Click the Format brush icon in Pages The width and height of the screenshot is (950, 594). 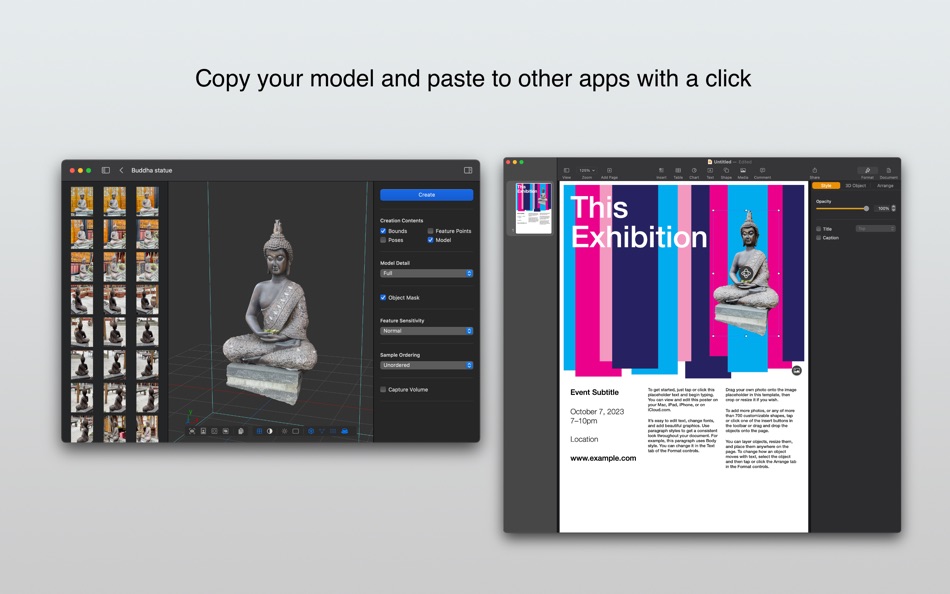click(x=868, y=170)
